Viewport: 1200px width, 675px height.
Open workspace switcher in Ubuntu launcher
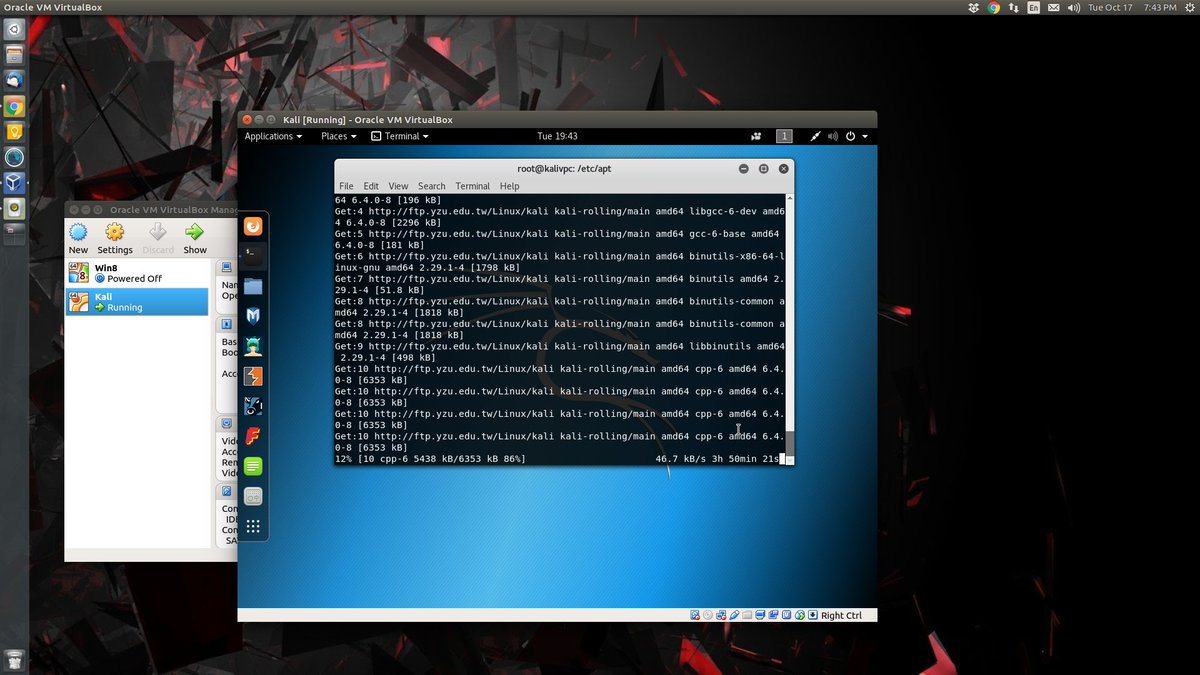tap(14, 234)
